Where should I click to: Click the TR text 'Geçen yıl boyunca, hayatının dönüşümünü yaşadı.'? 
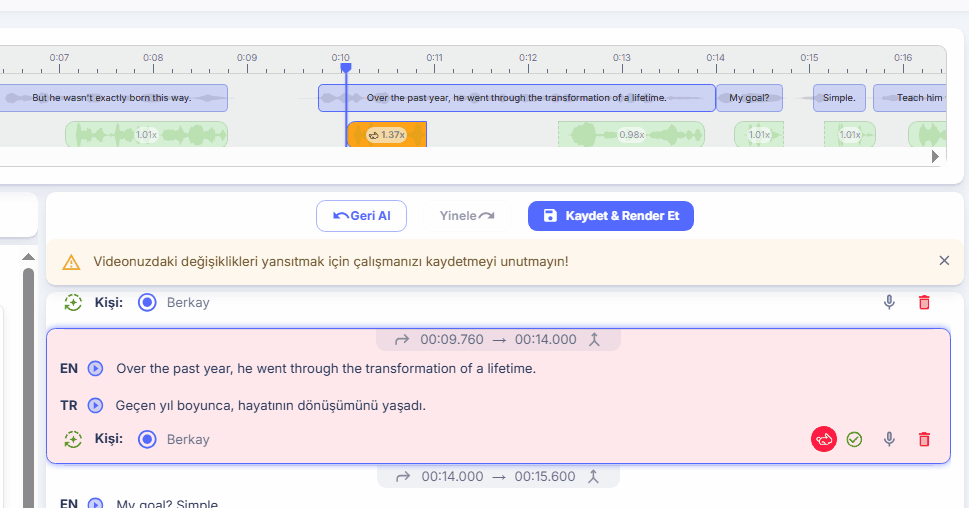click(x=271, y=405)
